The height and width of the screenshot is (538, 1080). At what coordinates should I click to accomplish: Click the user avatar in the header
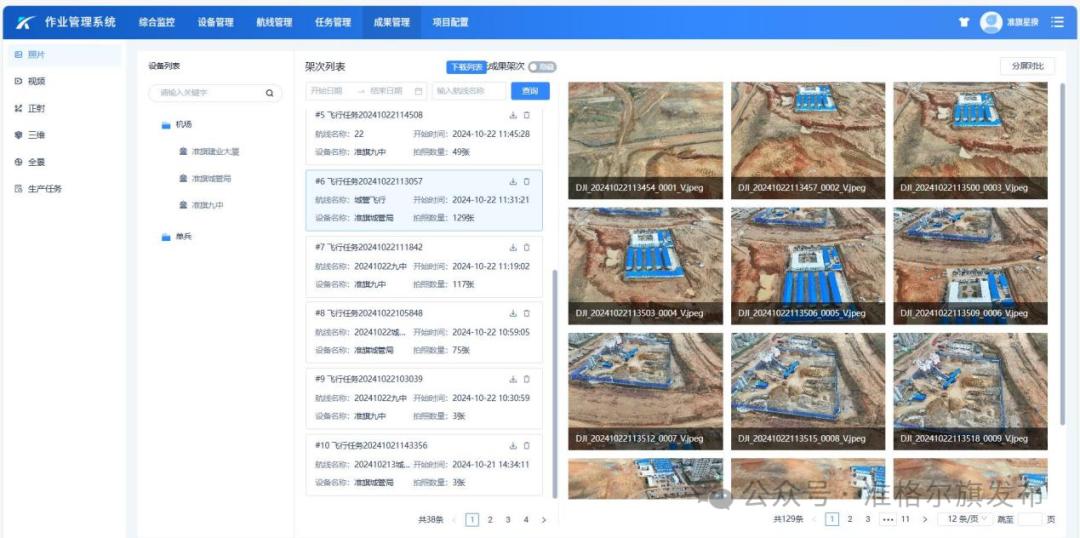pyautogui.click(x=991, y=22)
